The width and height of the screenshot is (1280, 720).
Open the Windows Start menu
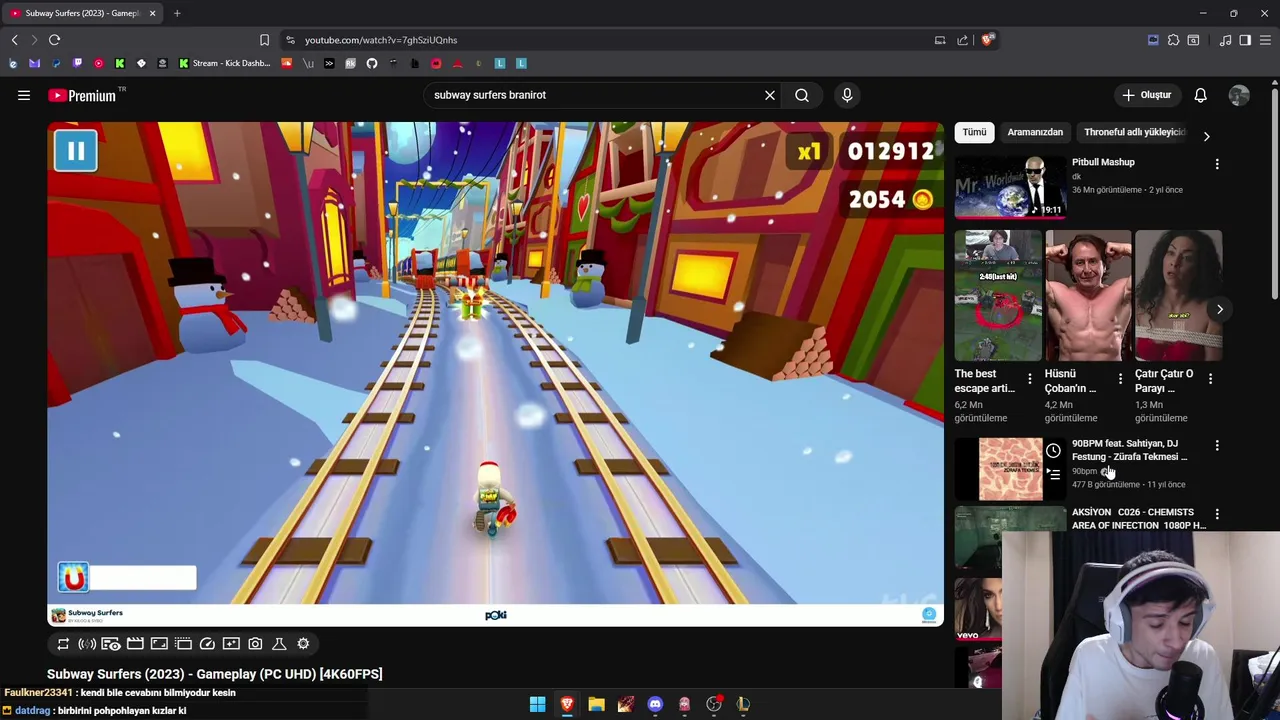tap(537, 704)
